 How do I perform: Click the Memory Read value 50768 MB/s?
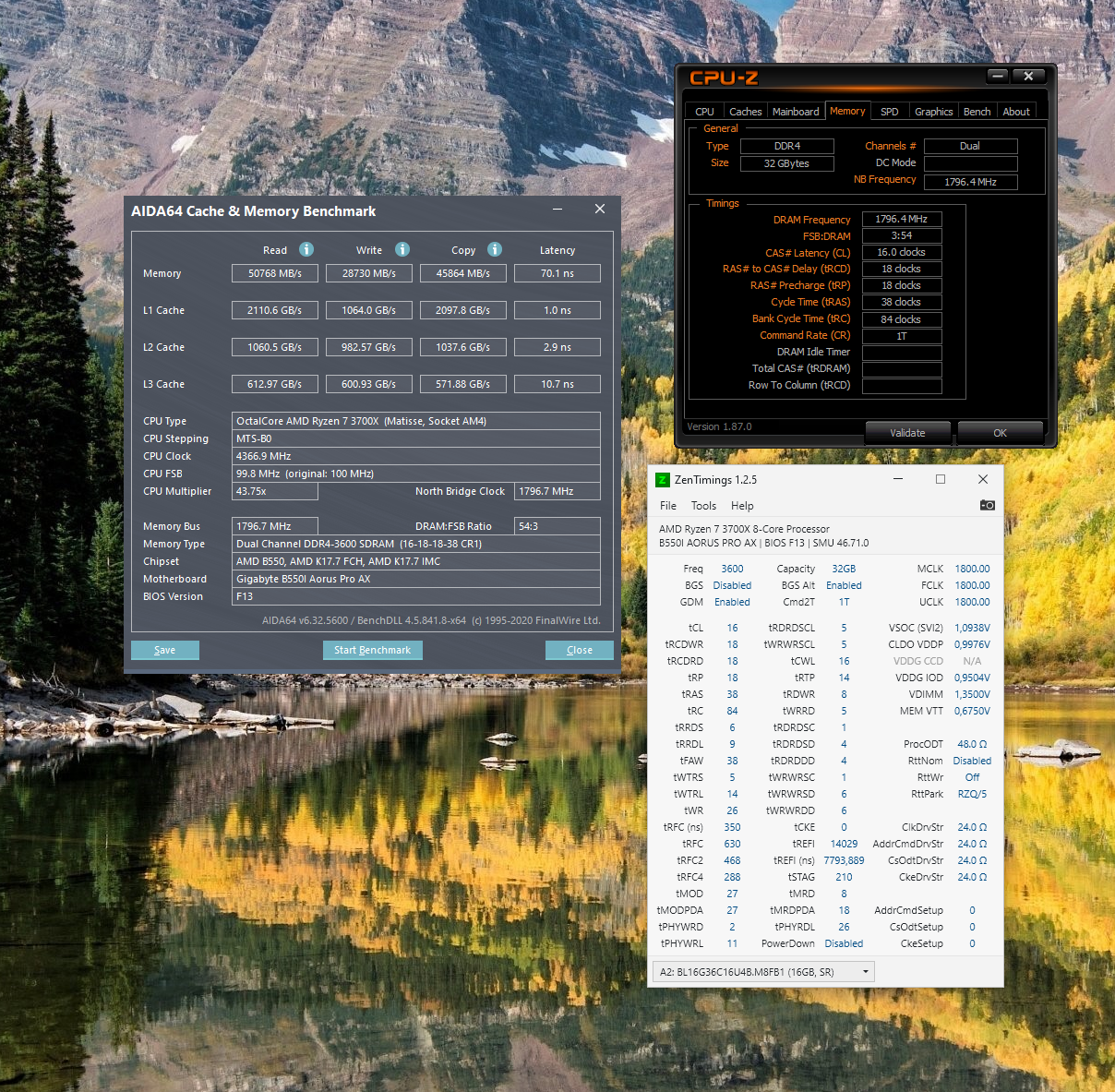pyautogui.click(x=275, y=273)
